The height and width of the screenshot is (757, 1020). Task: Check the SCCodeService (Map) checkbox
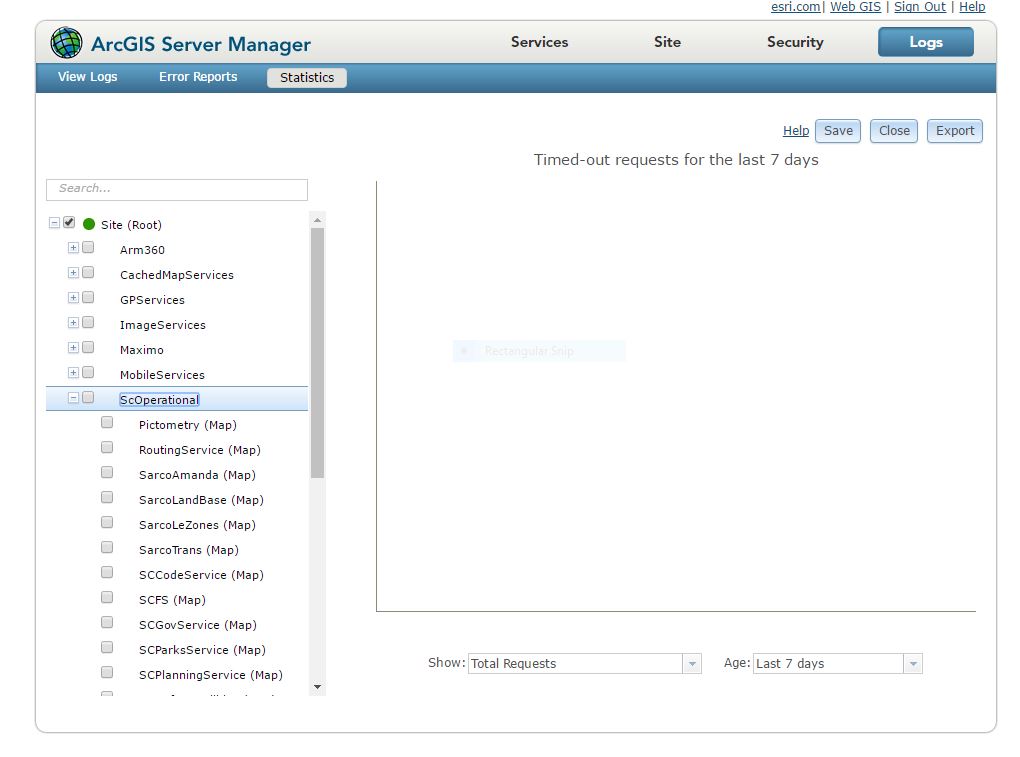(x=107, y=572)
